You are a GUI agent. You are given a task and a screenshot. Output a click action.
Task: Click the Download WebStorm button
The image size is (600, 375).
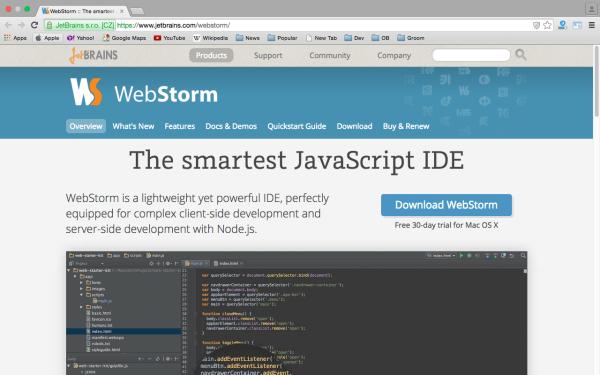click(446, 205)
